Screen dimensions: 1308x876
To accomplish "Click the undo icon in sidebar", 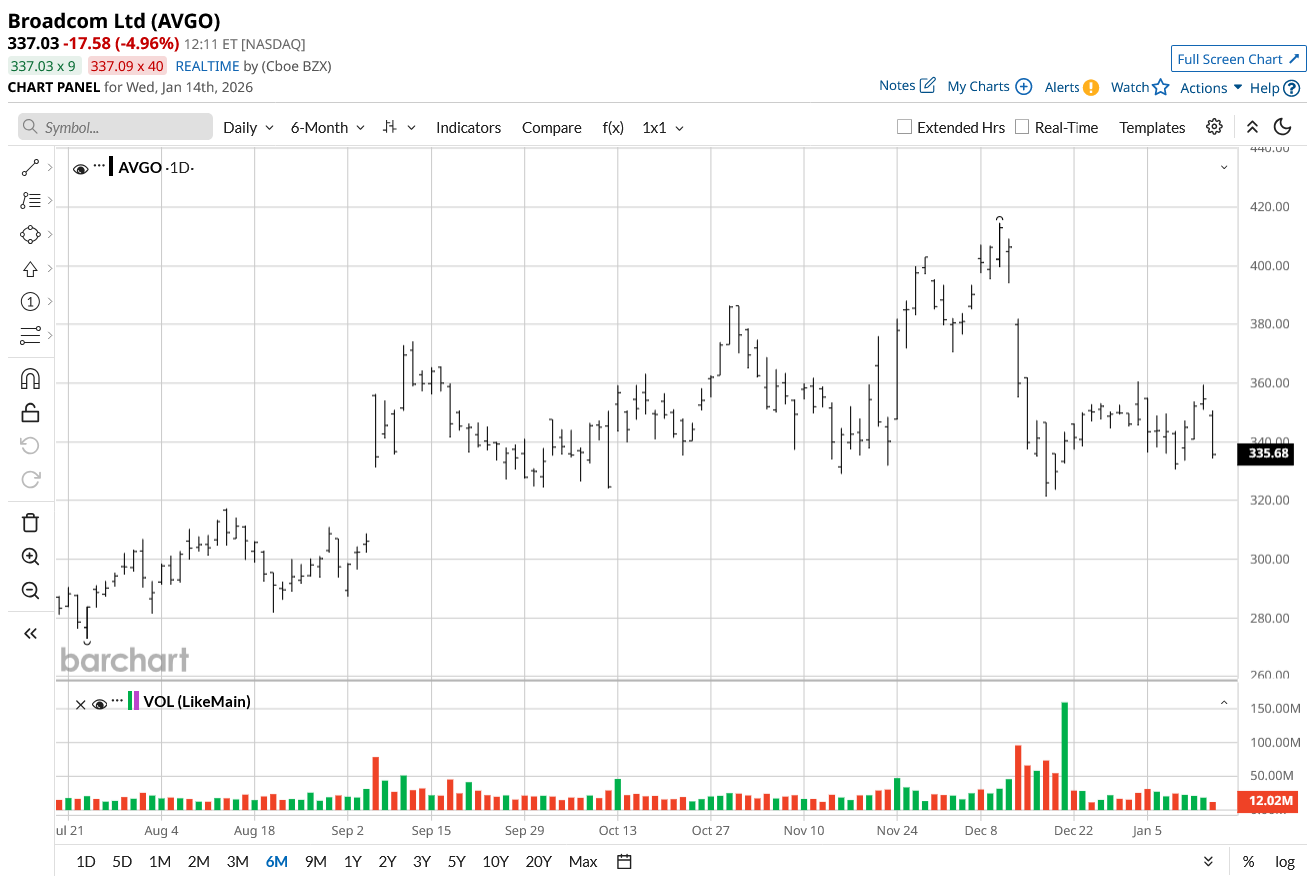I will [x=30, y=445].
